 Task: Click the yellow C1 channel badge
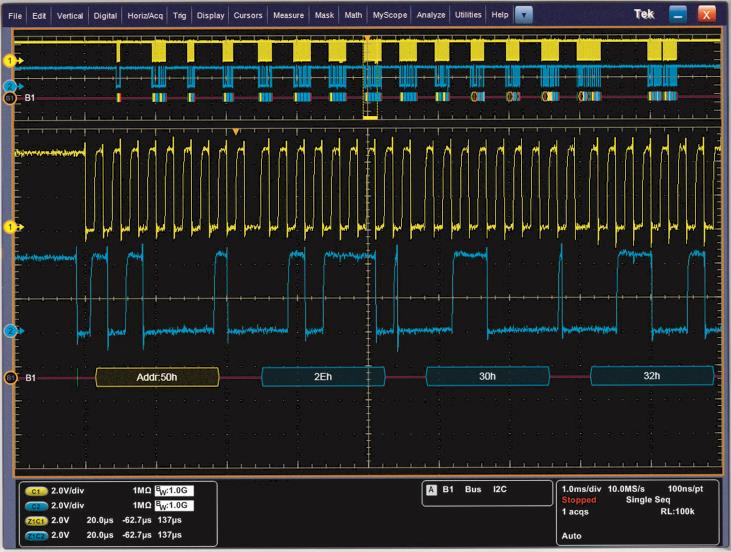click(34, 493)
